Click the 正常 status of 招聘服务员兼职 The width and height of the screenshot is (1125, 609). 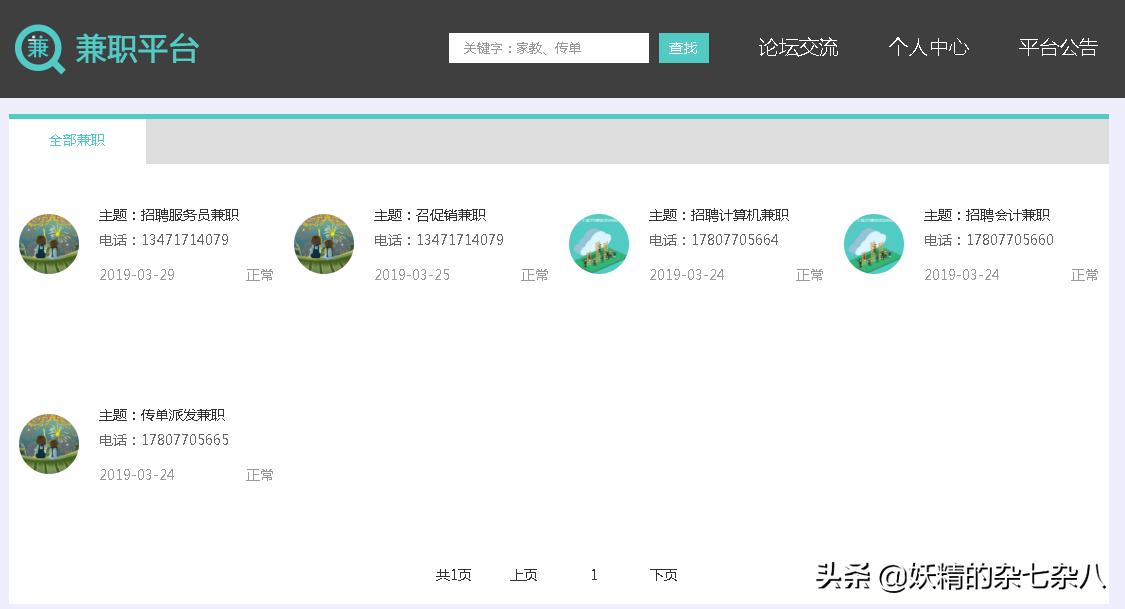tap(259, 274)
